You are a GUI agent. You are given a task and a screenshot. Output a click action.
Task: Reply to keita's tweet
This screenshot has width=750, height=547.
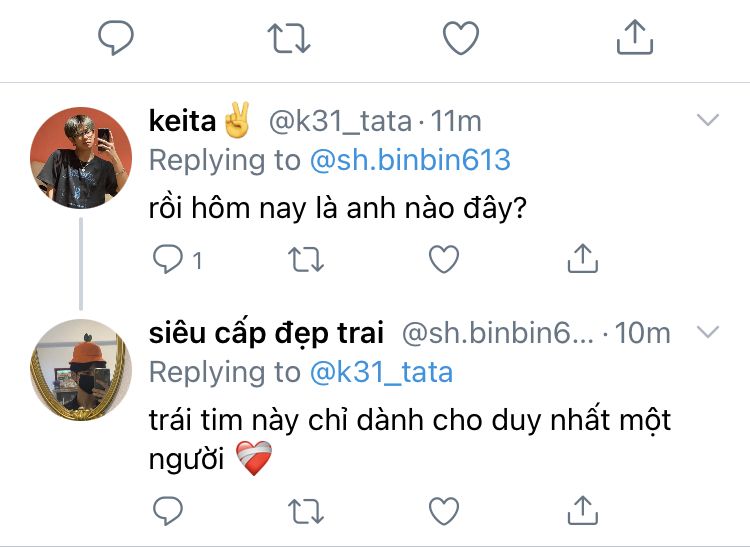[166, 260]
